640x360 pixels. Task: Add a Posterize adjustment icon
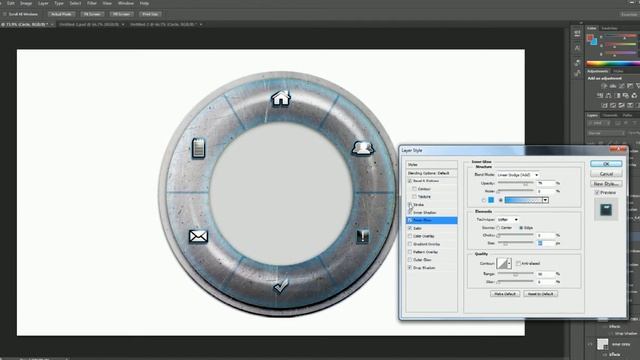(613, 105)
